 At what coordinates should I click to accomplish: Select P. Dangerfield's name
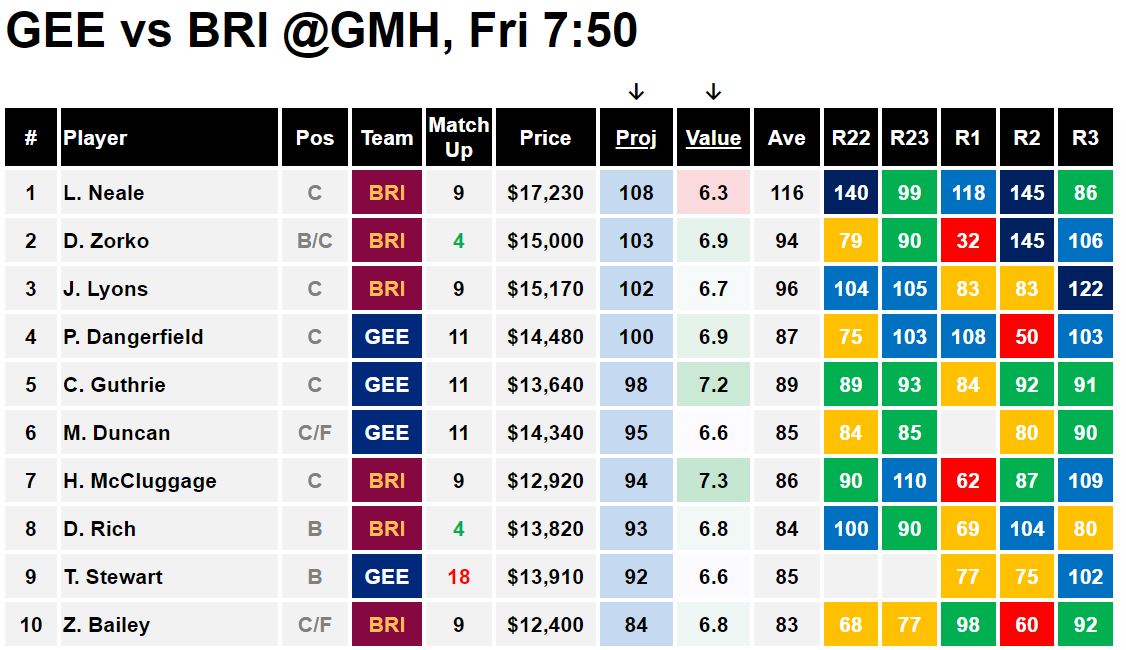134,337
